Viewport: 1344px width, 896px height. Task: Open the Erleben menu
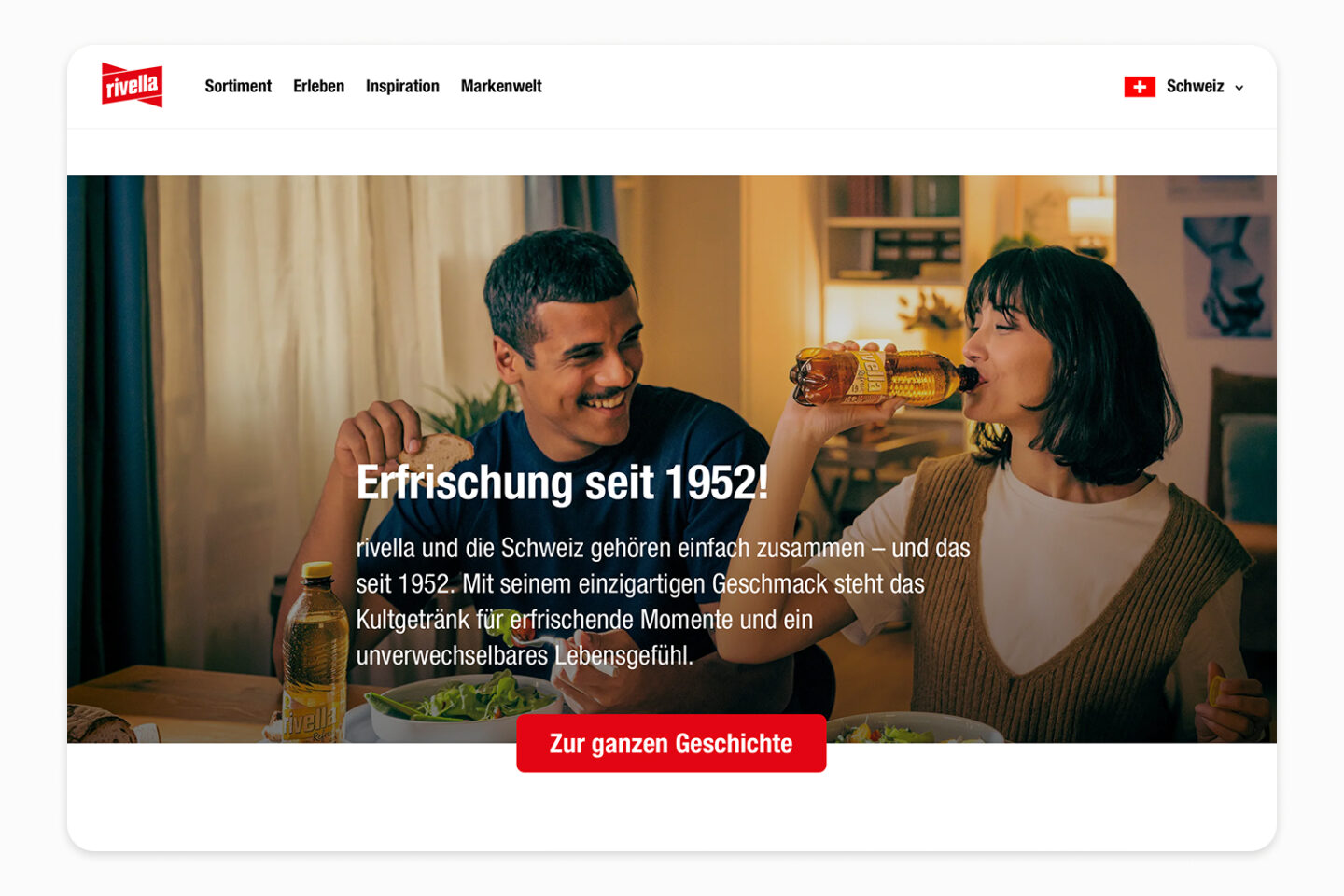click(318, 86)
